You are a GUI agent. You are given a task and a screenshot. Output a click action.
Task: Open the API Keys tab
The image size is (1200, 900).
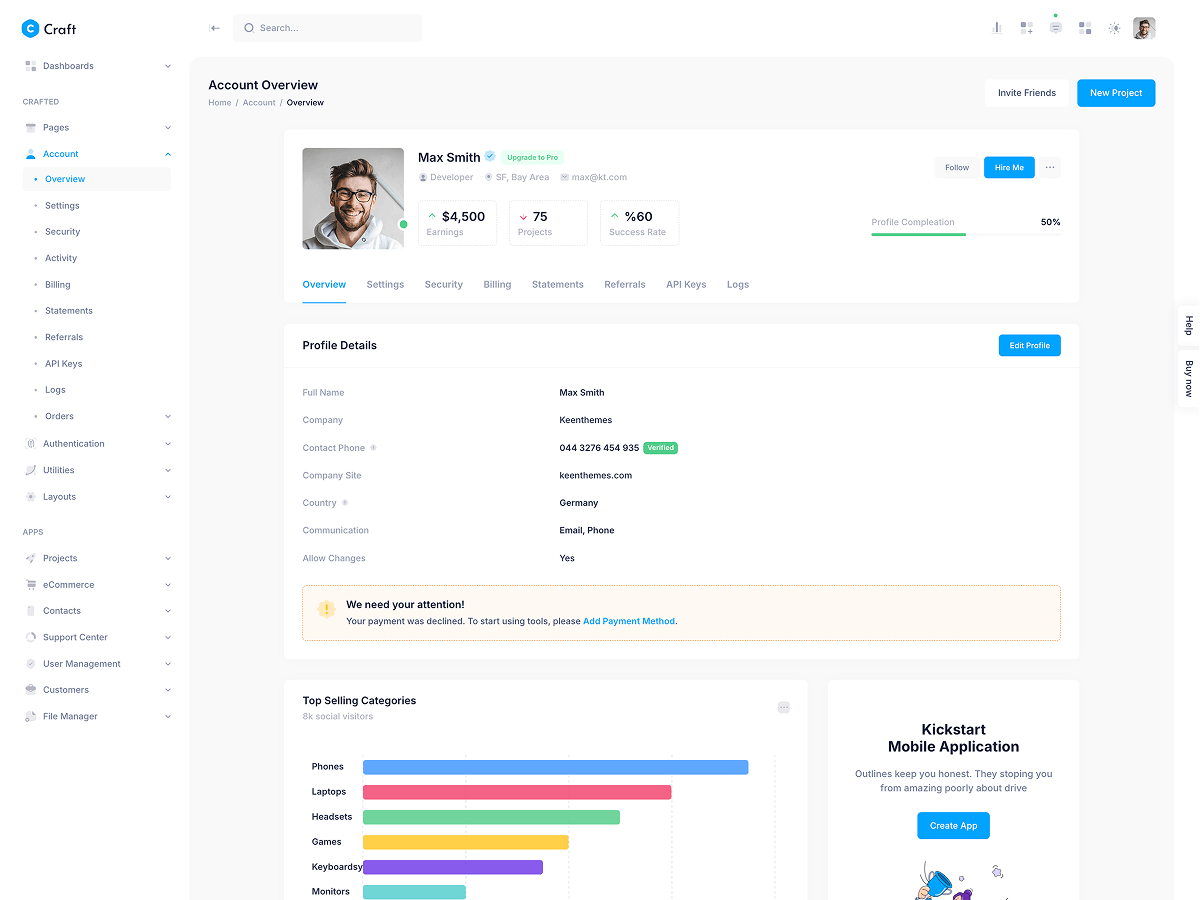tap(686, 285)
